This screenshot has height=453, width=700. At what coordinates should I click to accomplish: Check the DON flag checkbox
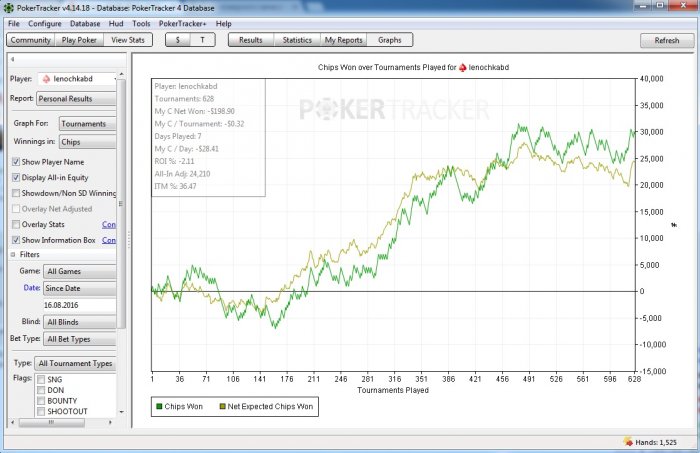pos(41,391)
